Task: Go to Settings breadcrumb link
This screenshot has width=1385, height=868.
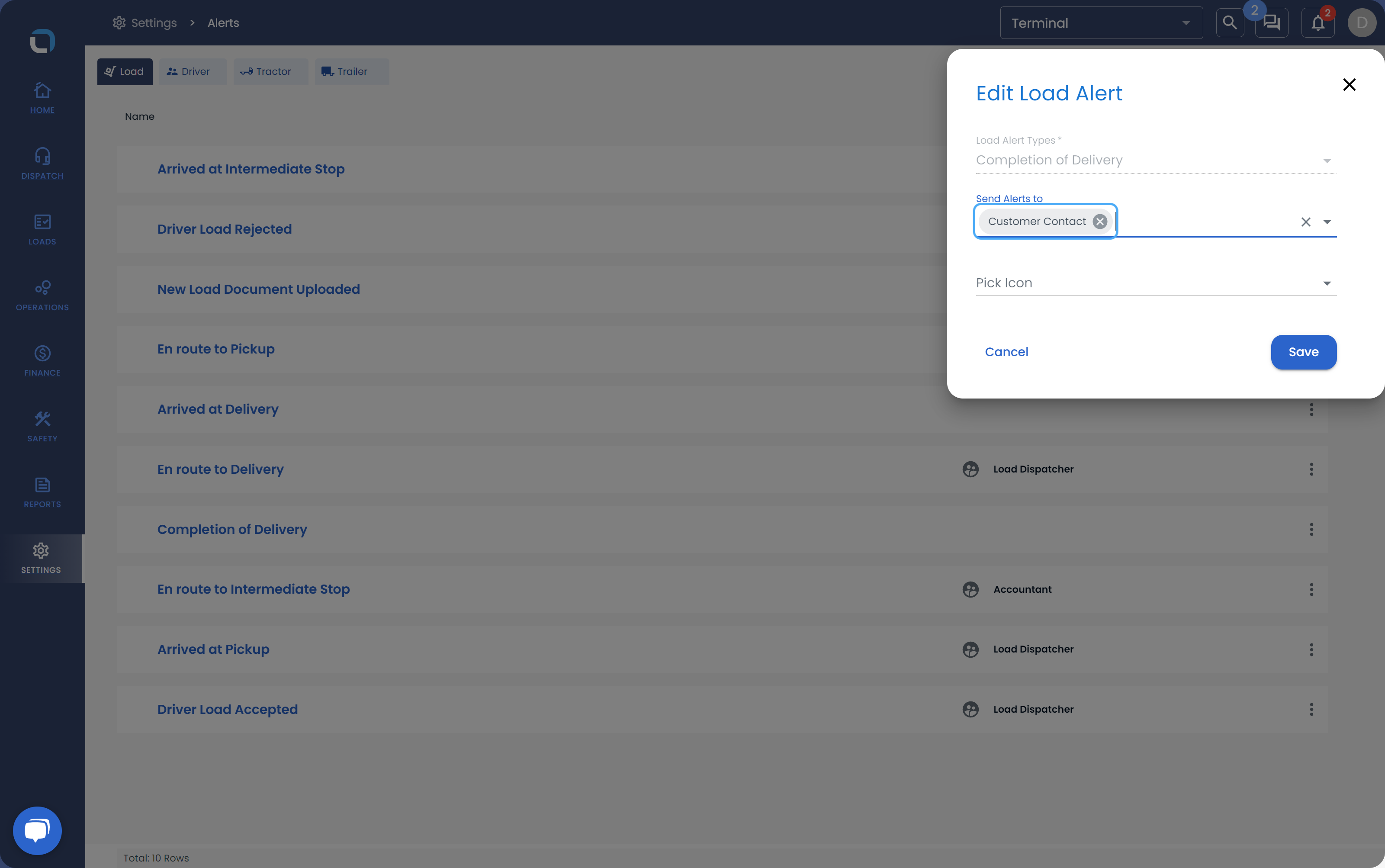Action: tap(145, 23)
